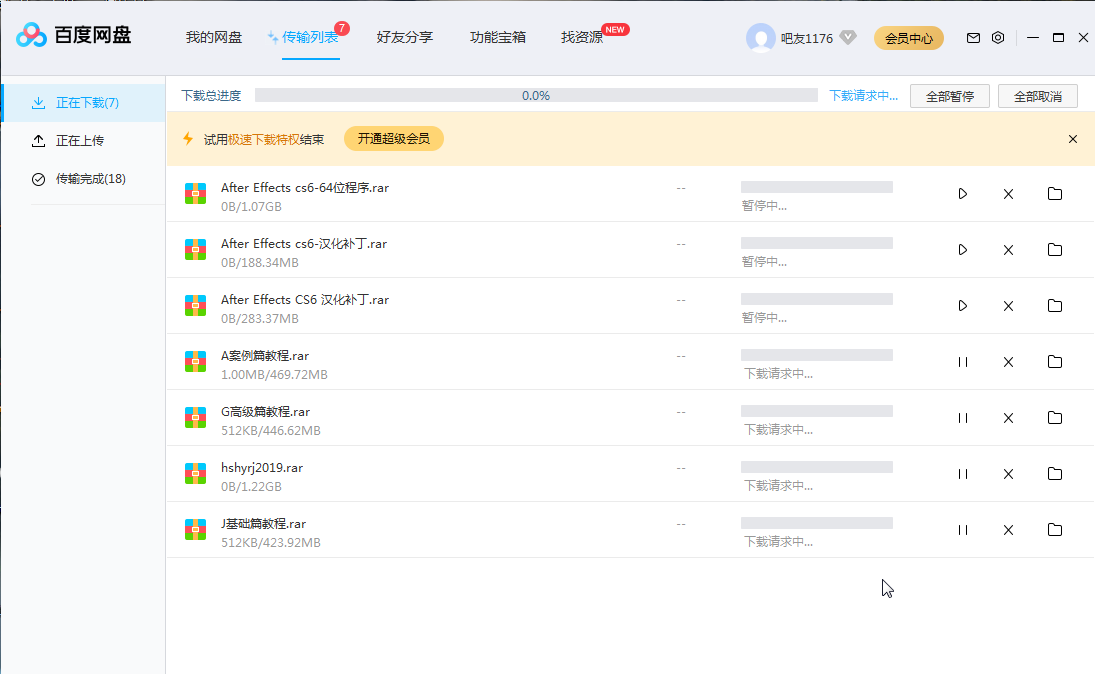Click 极速下载特权 link in banner
Image resolution: width=1095 pixels, height=674 pixels.
(x=263, y=140)
